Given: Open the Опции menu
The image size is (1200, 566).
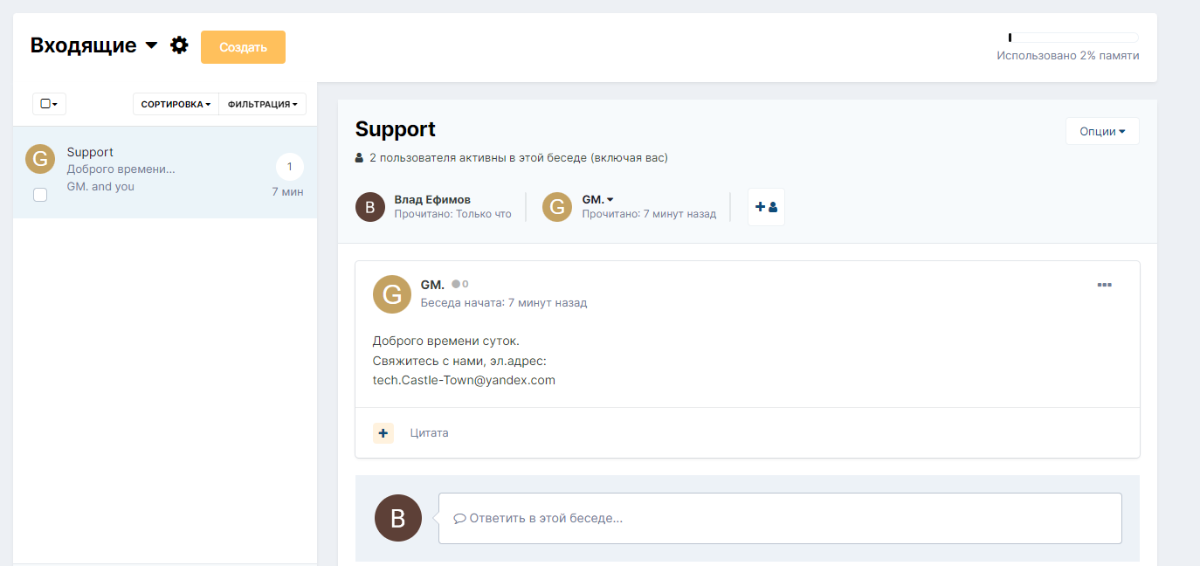Looking at the screenshot, I should click(x=1102, y=131).
